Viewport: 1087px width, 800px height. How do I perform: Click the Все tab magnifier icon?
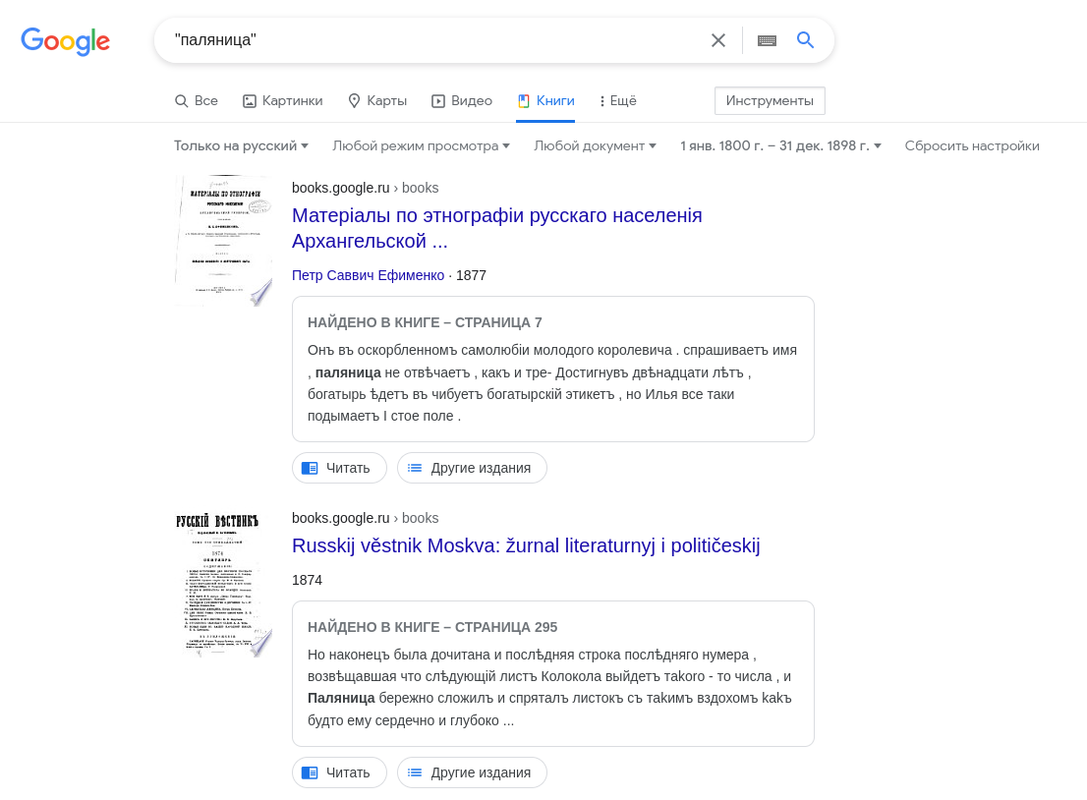(x=182, y=101)
